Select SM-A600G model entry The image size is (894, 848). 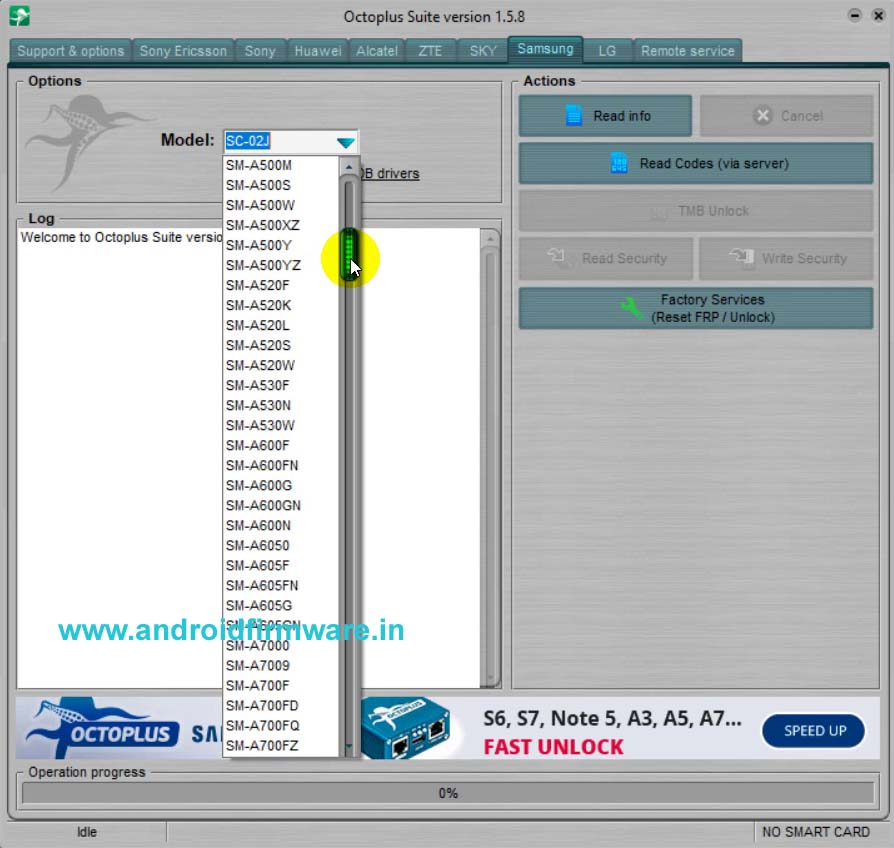tap(281, 485)
